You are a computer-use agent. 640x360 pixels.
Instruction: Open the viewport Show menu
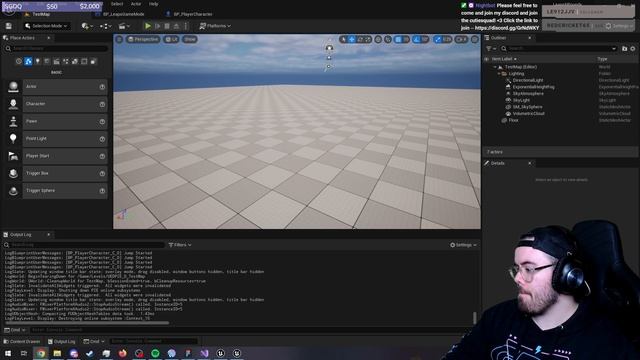pyautogui.click(x=190, y=39)
